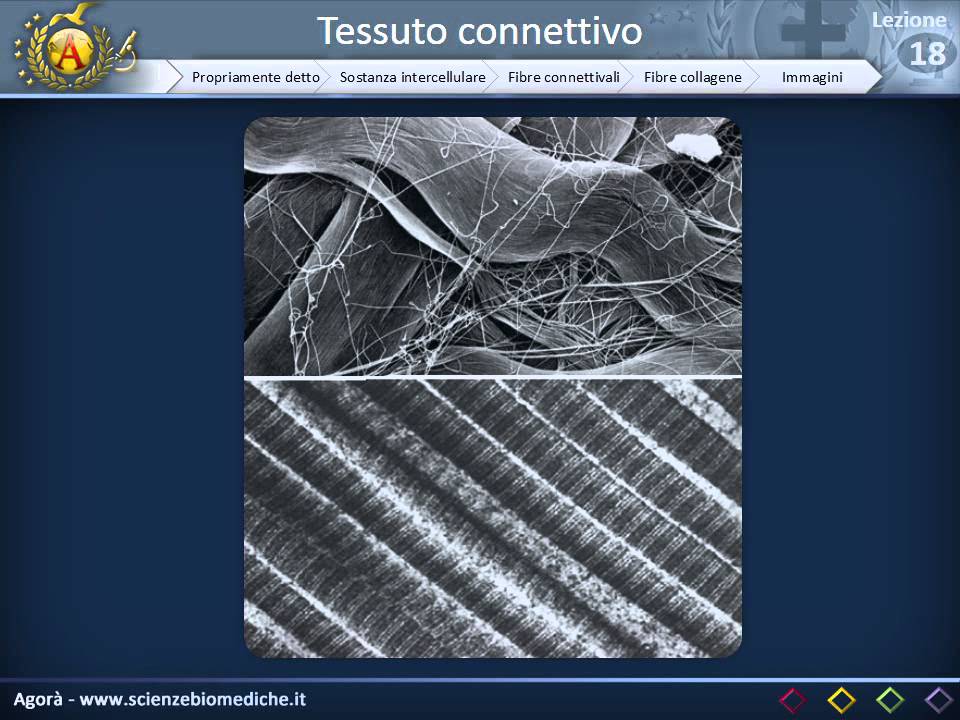The image size is (960, 720).
Task: Click the lesson number 18 badge
Action: 928,53
